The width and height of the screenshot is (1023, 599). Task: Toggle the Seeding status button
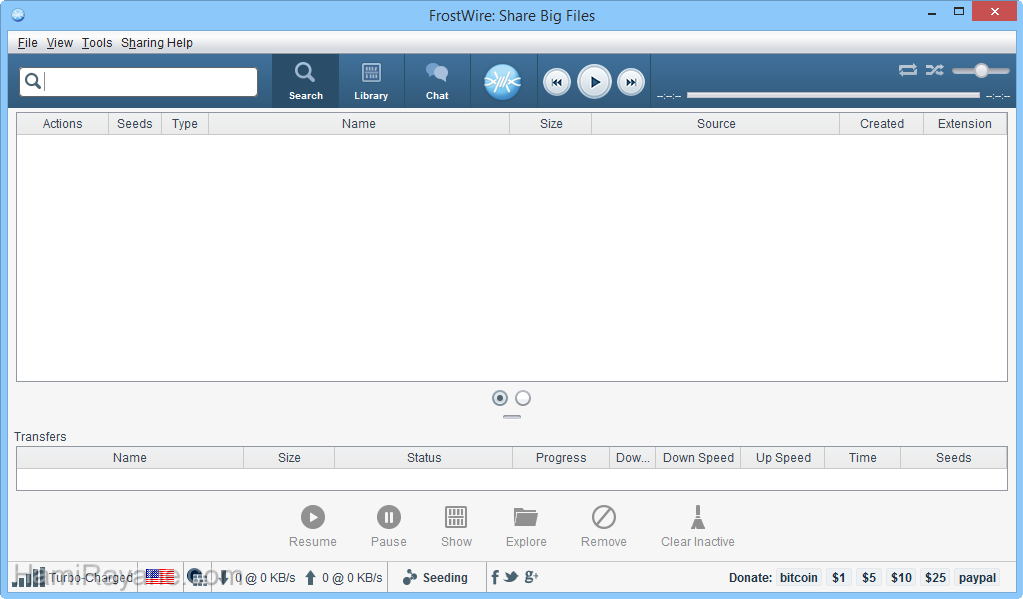pos(435,577)
